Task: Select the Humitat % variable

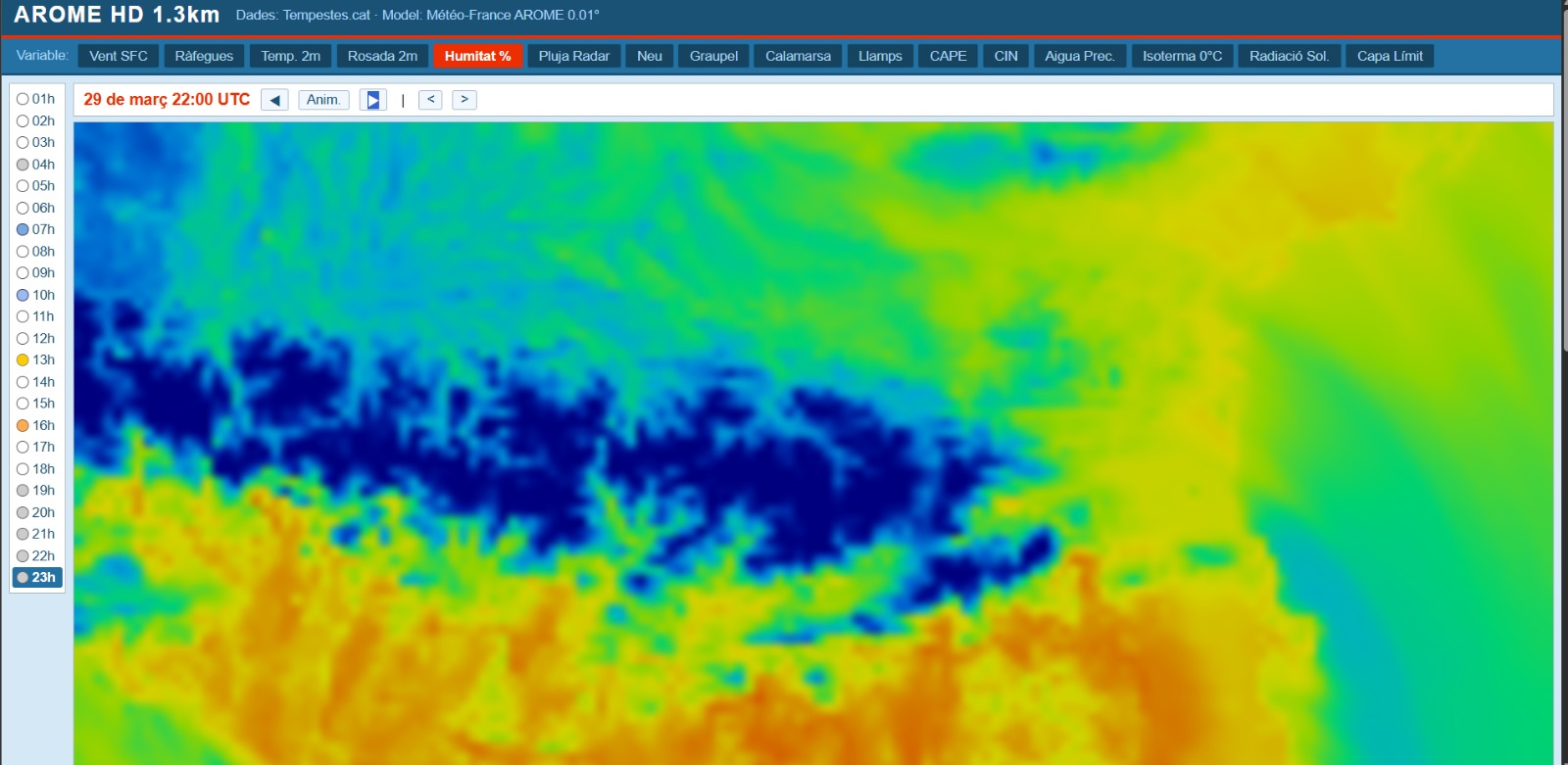Action: click(477, 56)
